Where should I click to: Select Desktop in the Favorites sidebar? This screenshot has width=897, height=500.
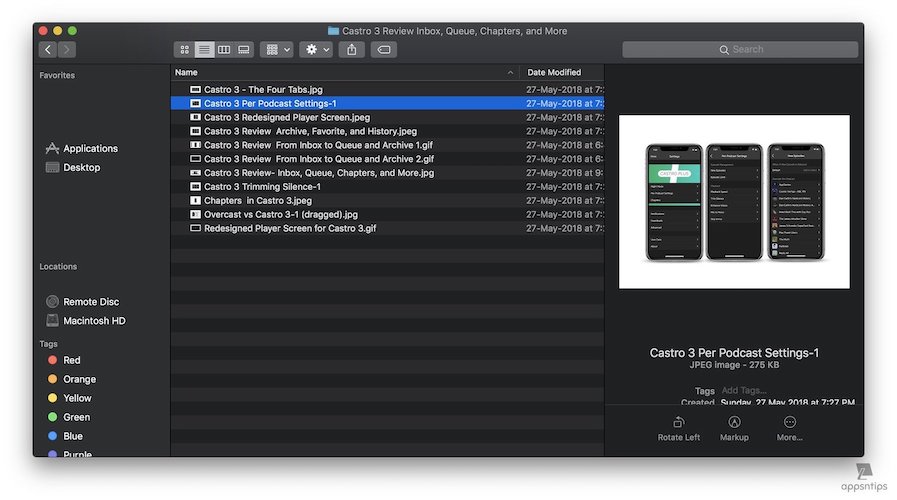(x=81, y=168)
